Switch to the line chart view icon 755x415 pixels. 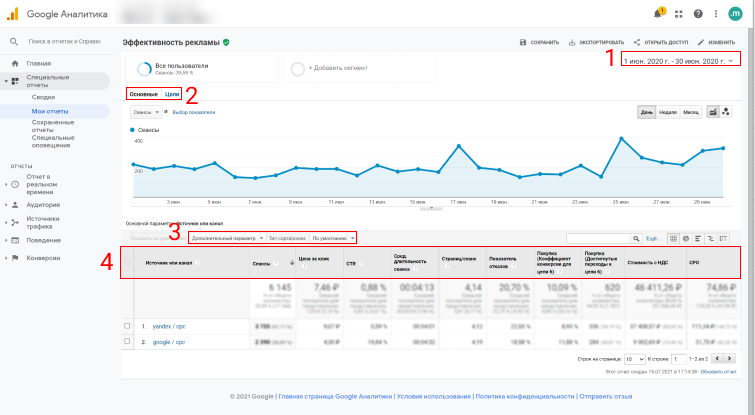[713, 112]
